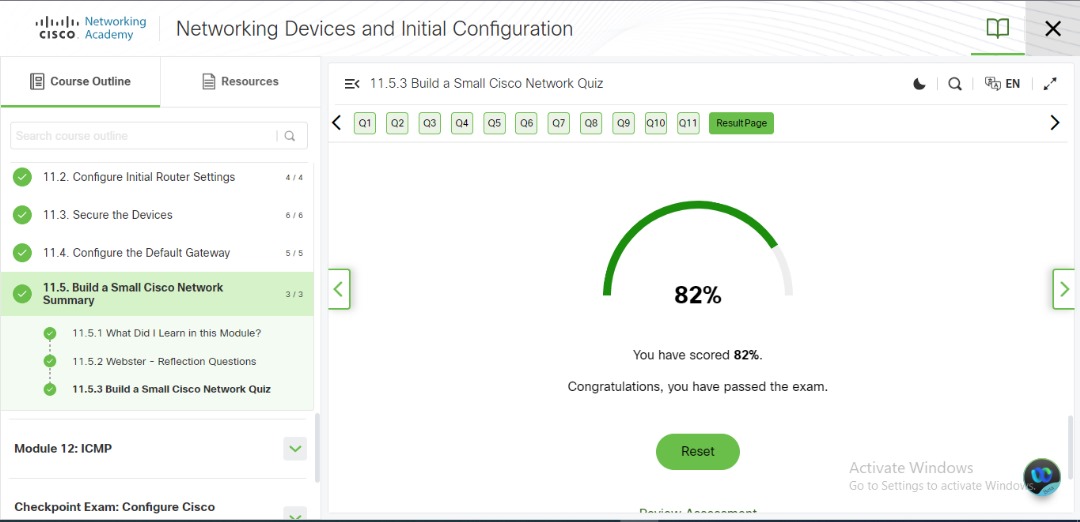Expand content to fullscreen
This screenshot has width=1080, height=522.
[1050, 84]
